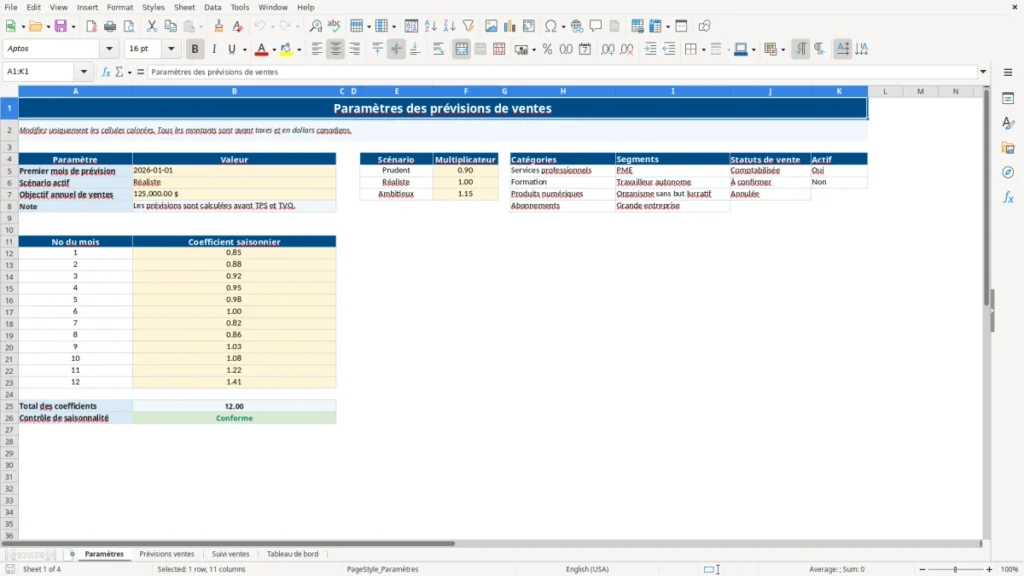Click the Save document icon
Screen dimensions: 1024x576
[60, 26]
